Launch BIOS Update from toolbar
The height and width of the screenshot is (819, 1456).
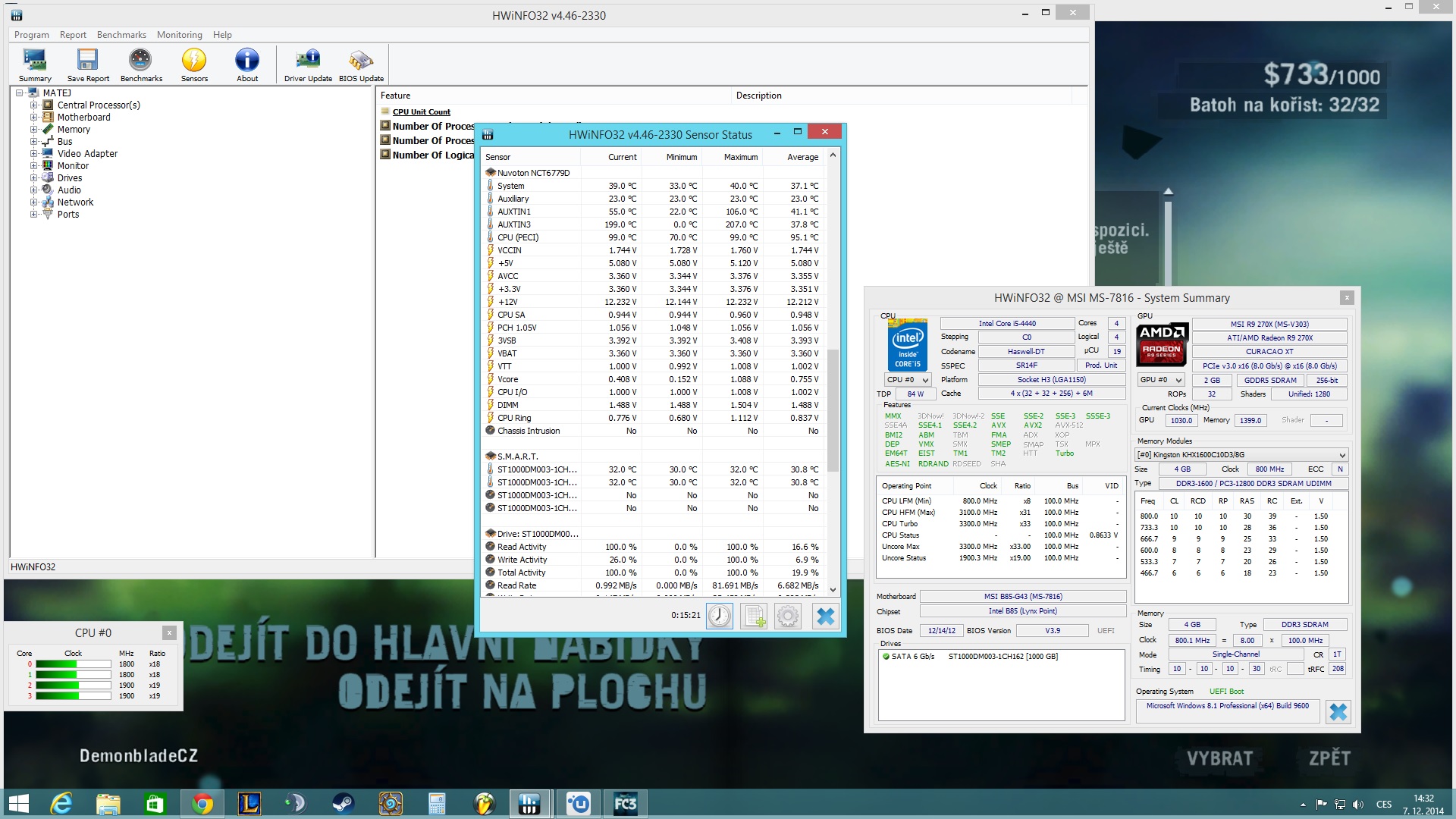361,64
